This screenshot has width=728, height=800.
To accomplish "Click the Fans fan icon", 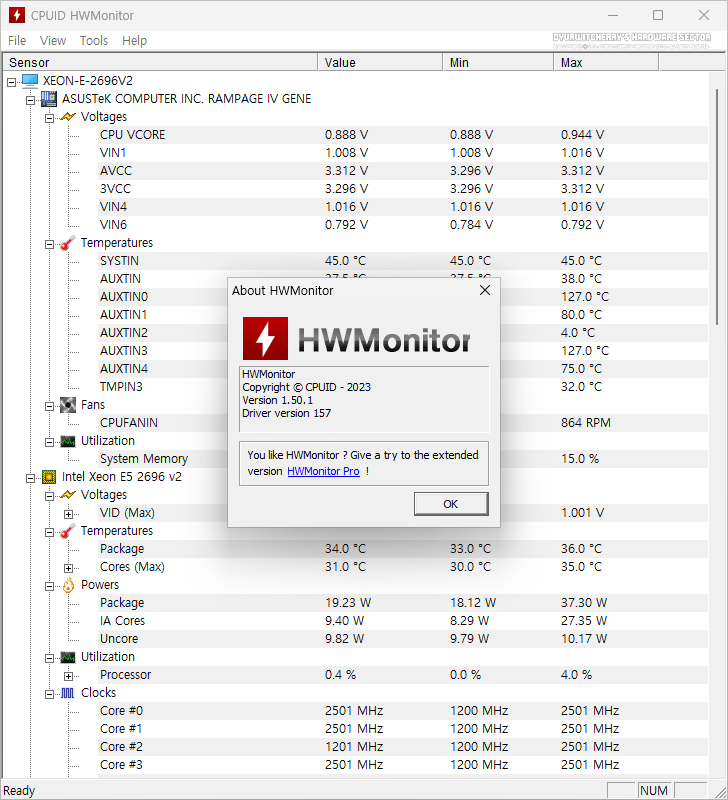I will (x=68, y=405).
